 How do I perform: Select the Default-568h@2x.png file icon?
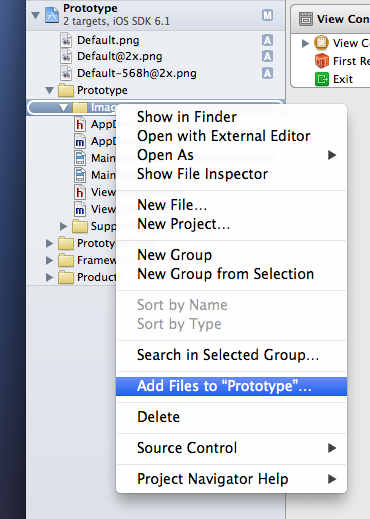point(66,73)
